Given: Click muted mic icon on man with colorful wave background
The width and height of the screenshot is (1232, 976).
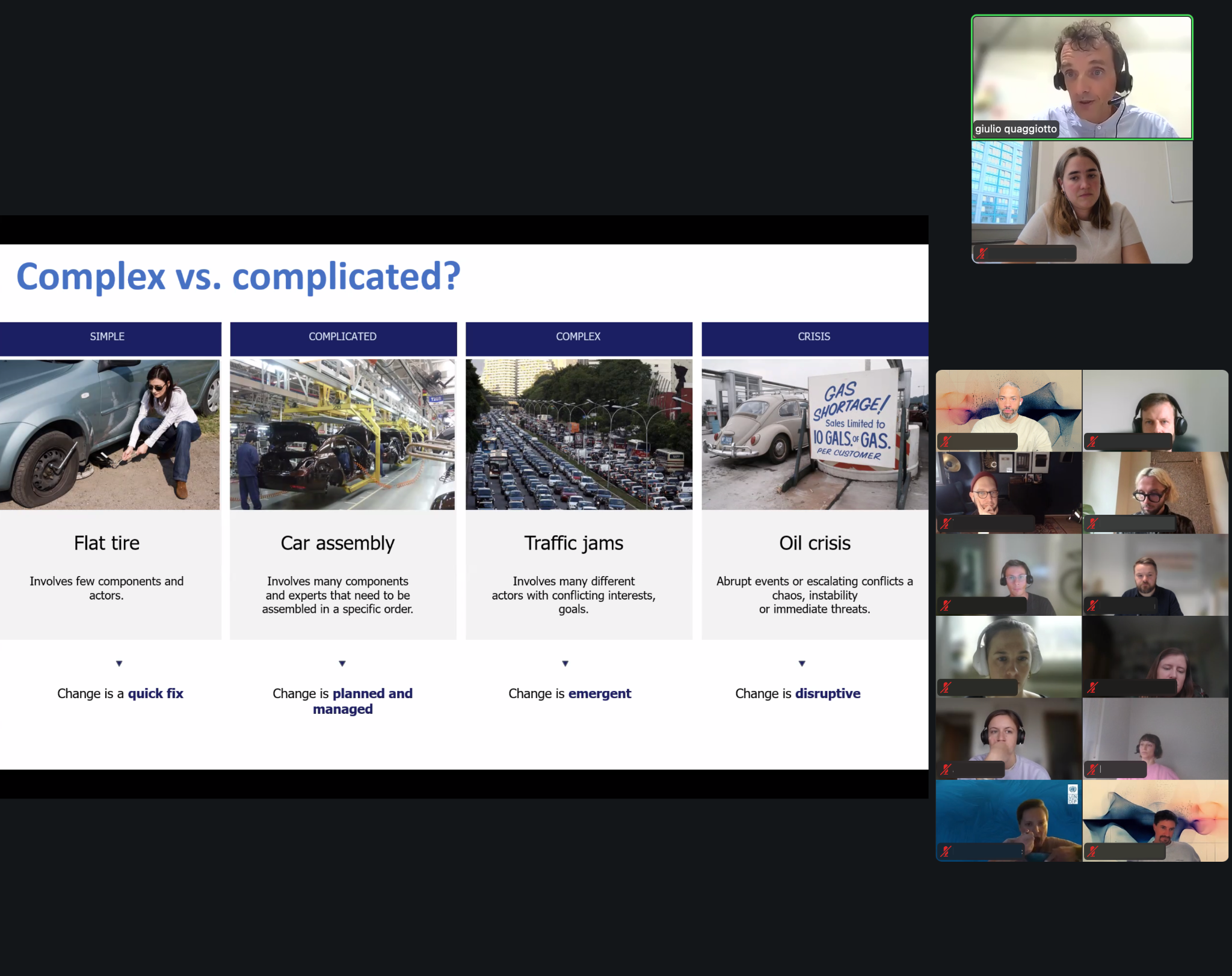Looking at the screenshot, I should point(1092,851).
